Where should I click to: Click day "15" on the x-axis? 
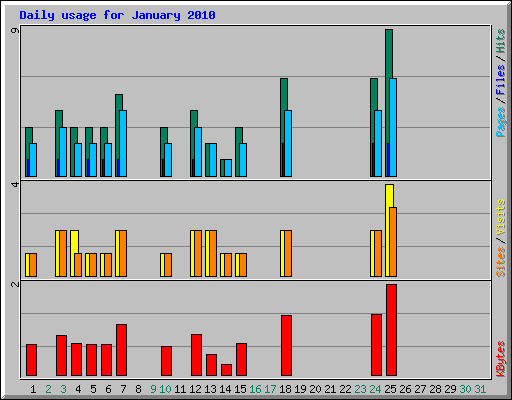click(x=240, y=389)
